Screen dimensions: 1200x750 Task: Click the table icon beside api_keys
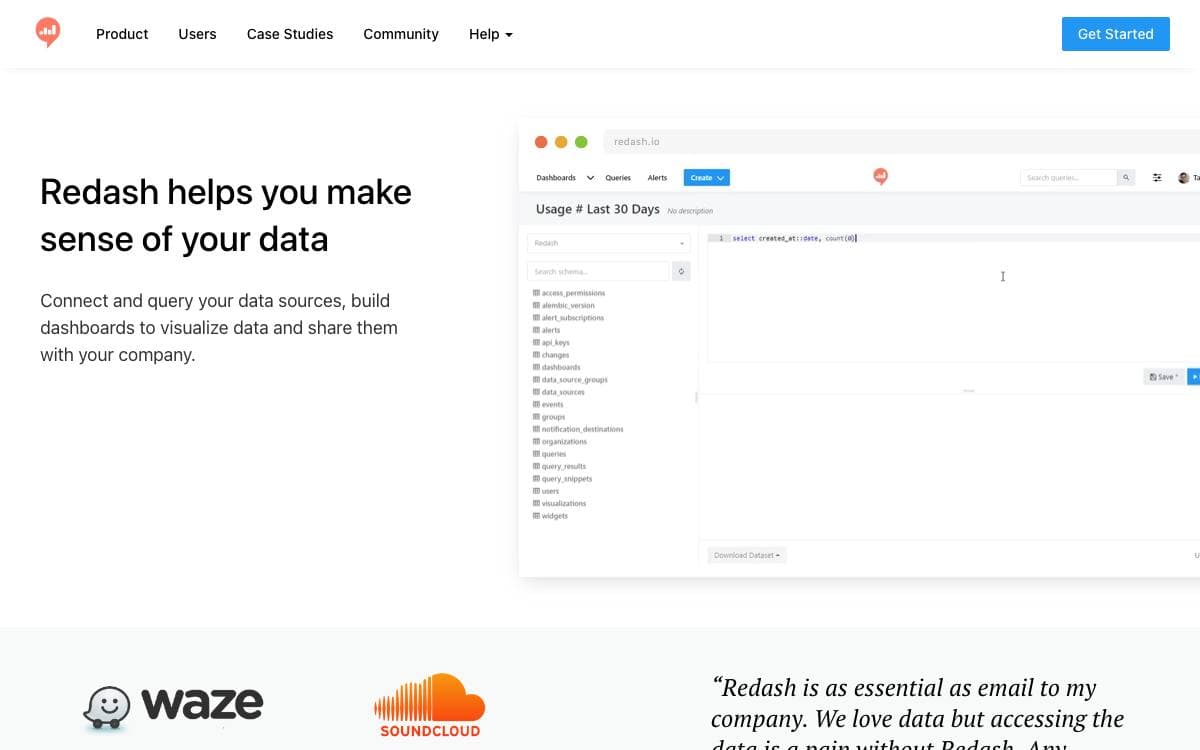pos(536,342)
